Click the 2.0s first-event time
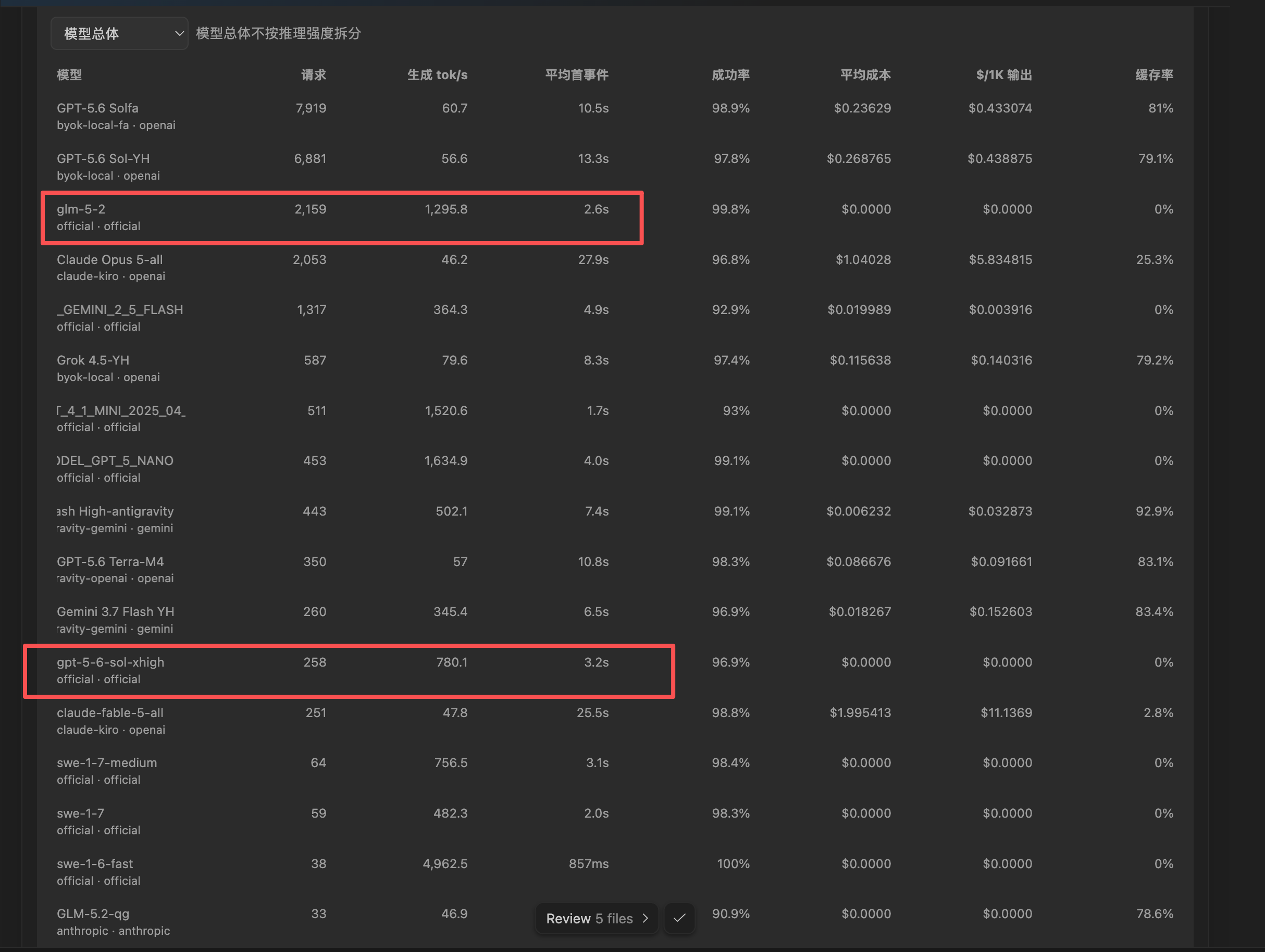1265x952 pixels. 596,813
